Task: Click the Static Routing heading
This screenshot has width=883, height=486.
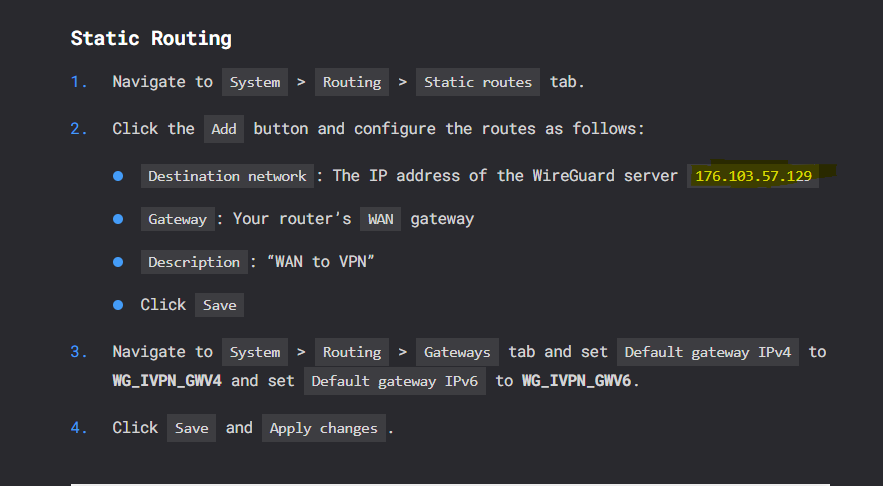Action: pyautogui.click(x=151, y=38)
